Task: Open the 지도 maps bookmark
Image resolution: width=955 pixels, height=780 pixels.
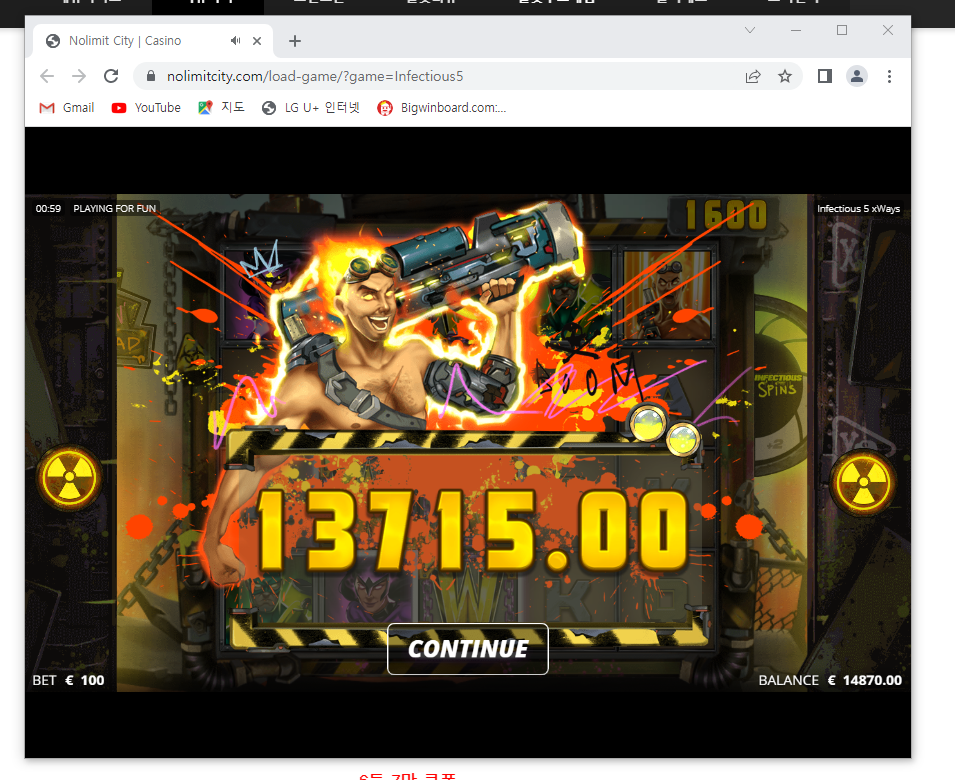Action: point(222,108)
